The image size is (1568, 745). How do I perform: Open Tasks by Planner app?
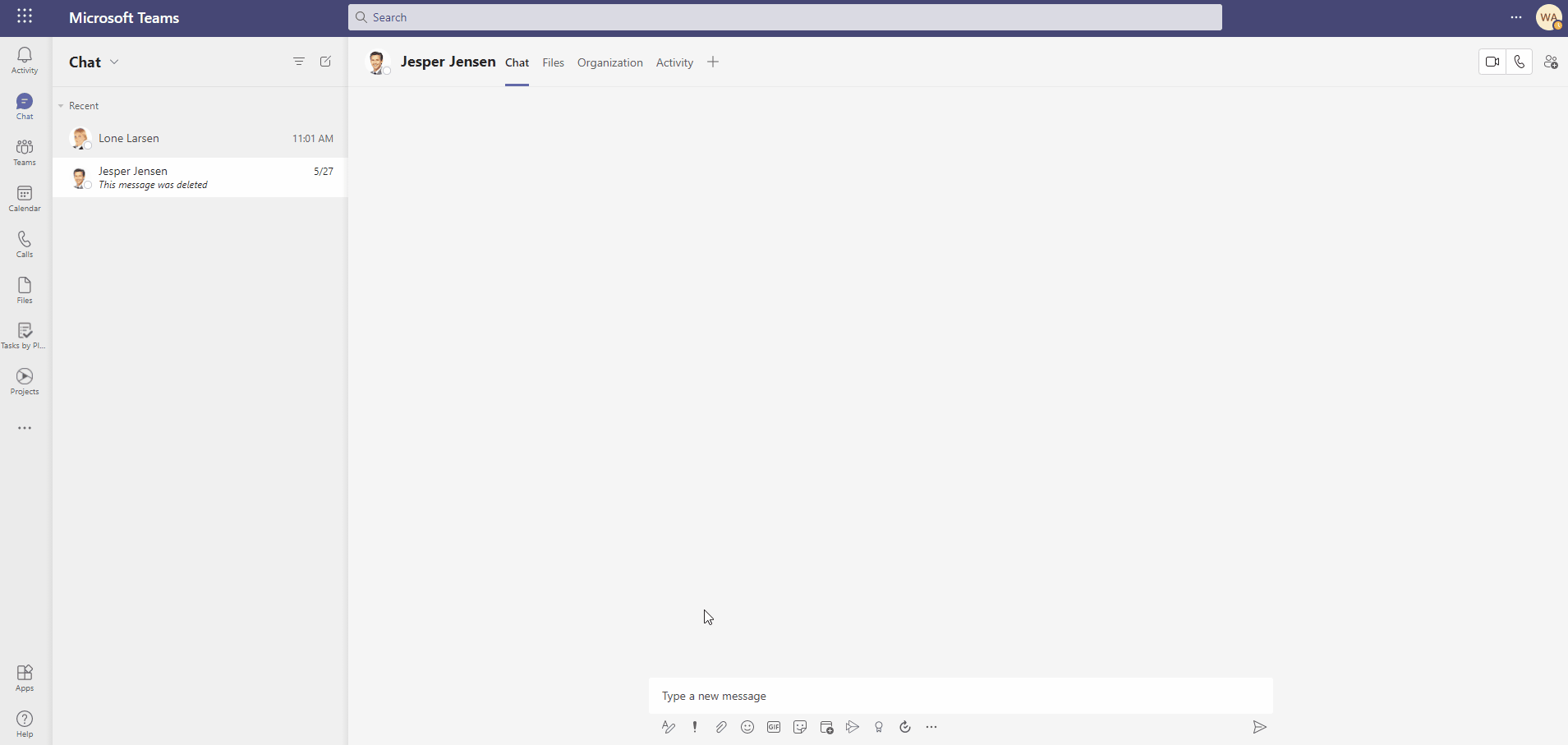(x=25, y=335)
